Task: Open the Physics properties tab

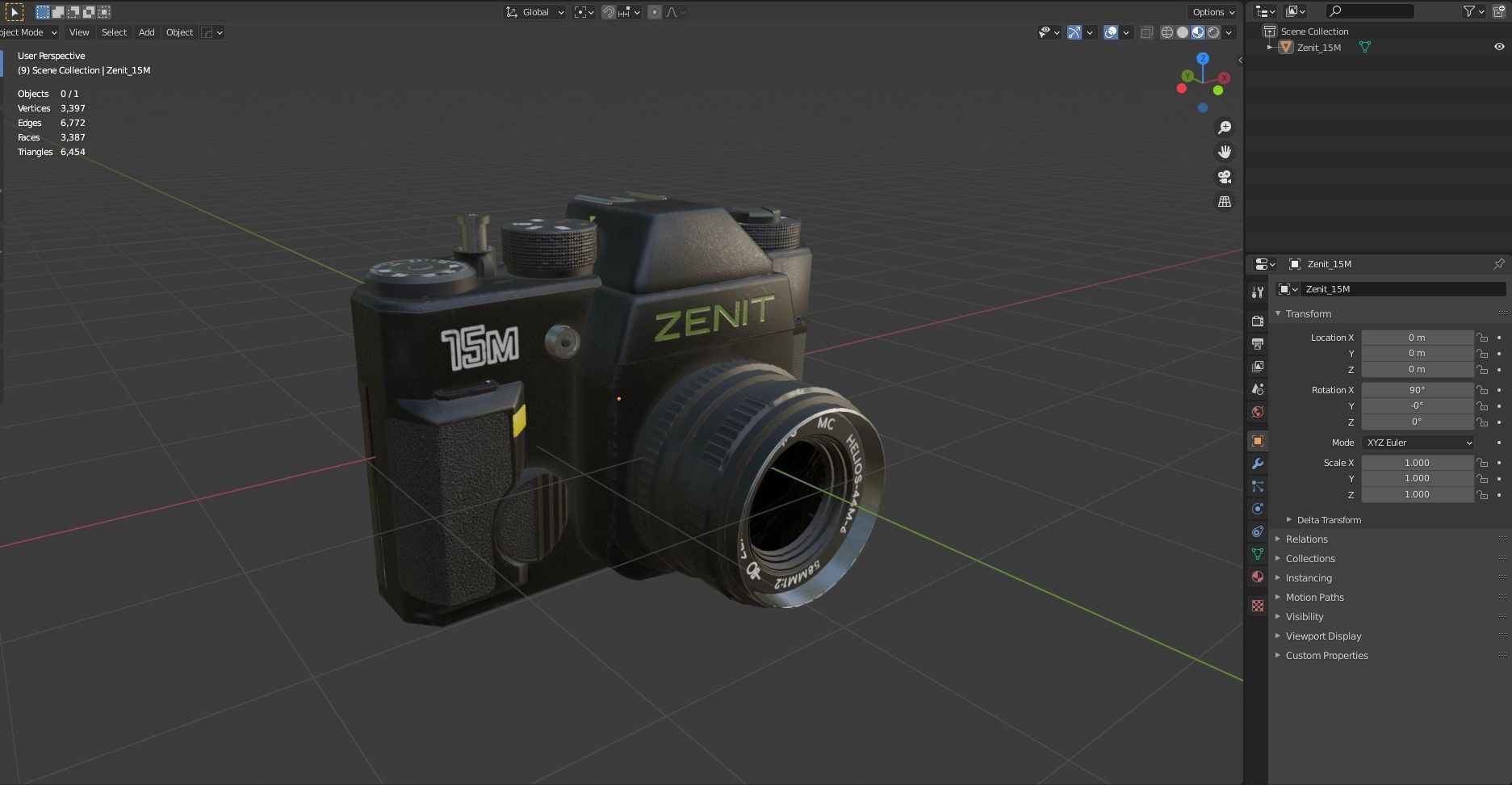Action: [1257, 509]
